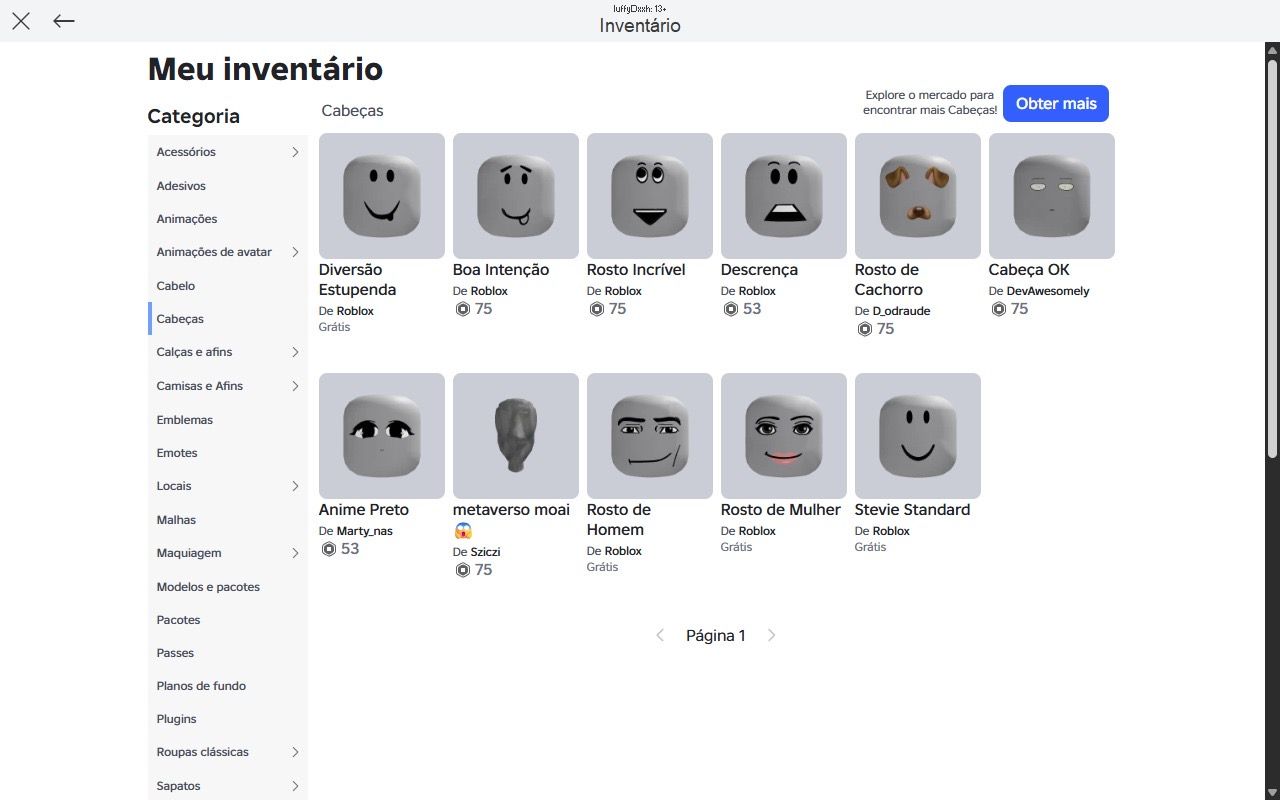Select the Rosto Incrível head image

(x=650, y=196)
